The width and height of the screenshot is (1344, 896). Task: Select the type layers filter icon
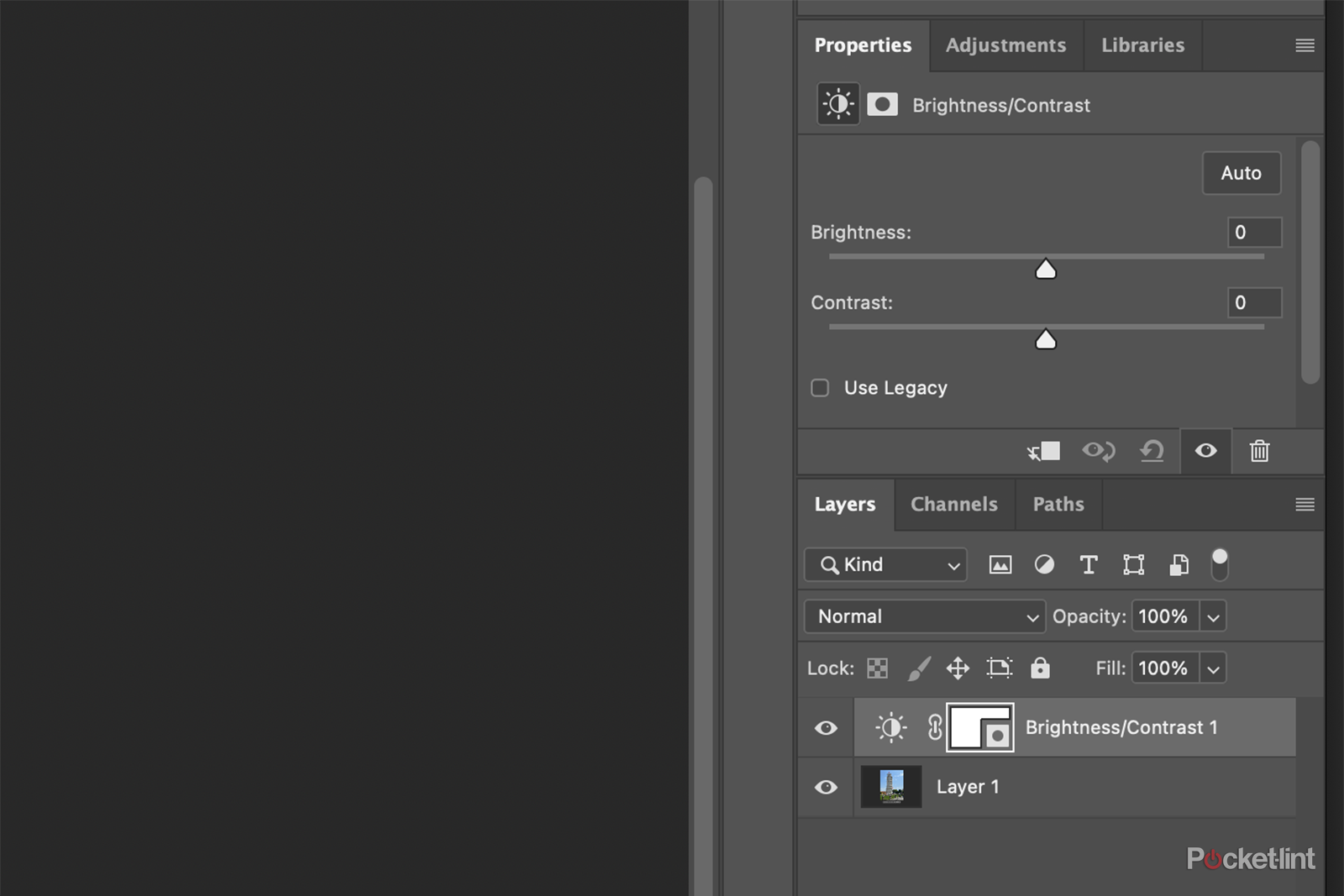(1089, 564)
